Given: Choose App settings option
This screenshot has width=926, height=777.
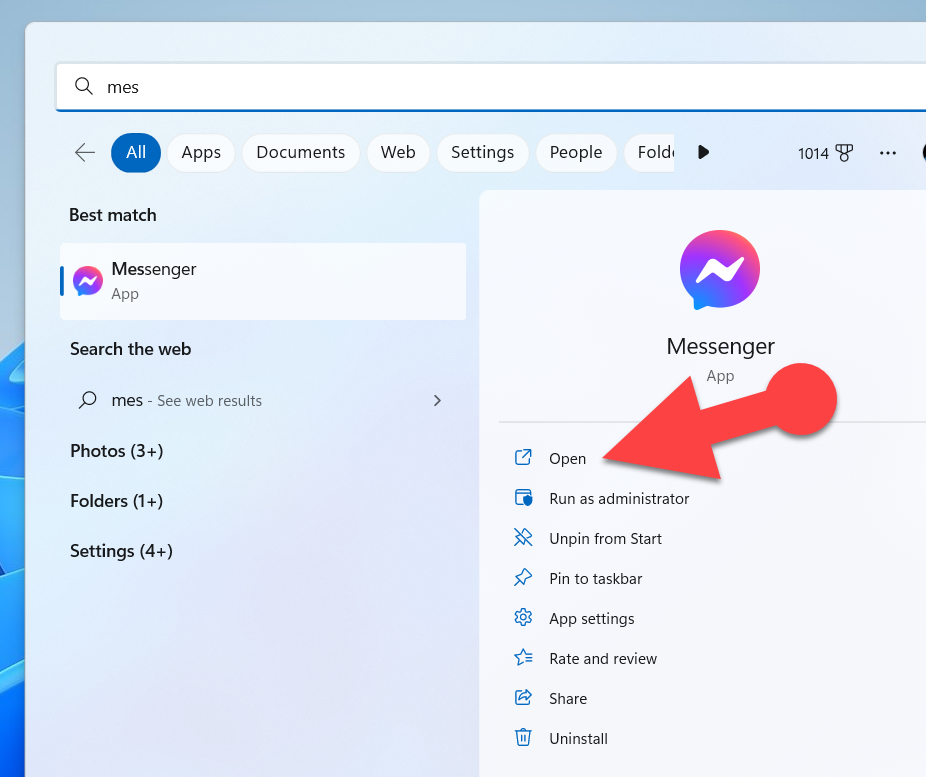Looking at the screenshot, I should click(x=592, y=619).
